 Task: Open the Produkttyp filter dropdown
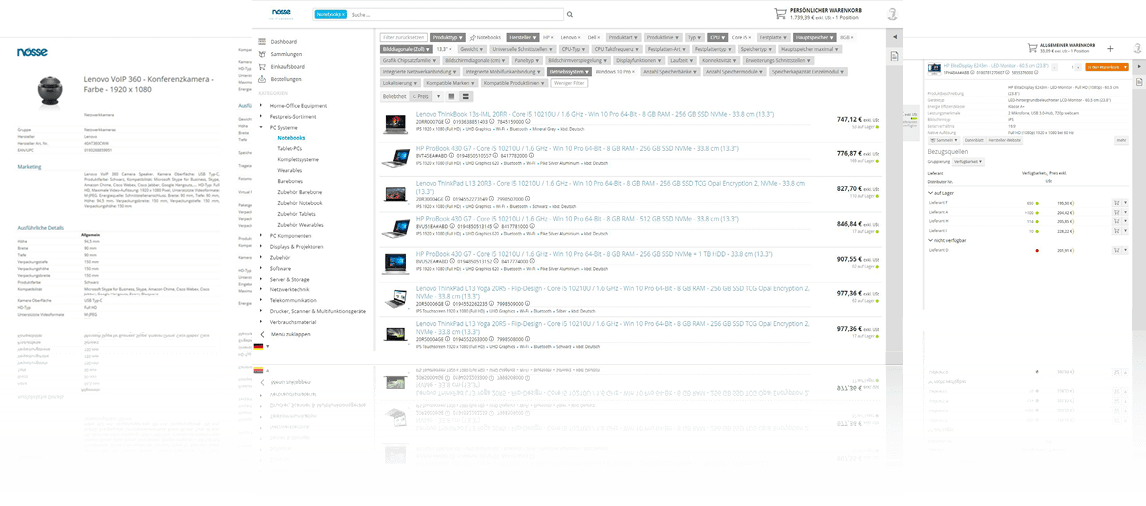pos(448,37)
